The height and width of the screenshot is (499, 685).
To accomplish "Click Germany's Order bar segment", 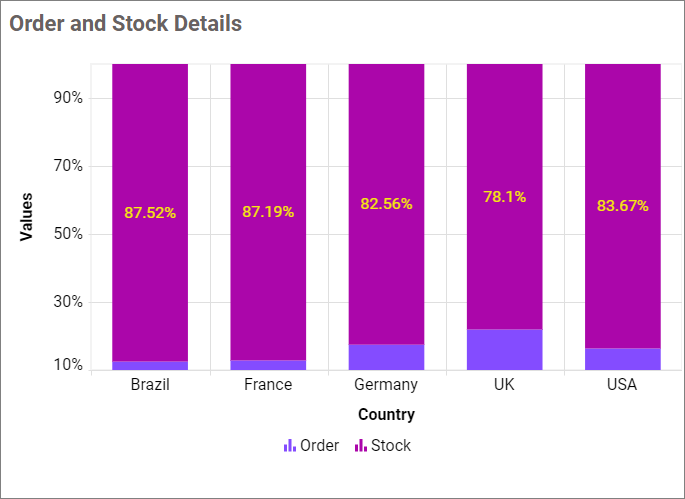I will (386, 357).
